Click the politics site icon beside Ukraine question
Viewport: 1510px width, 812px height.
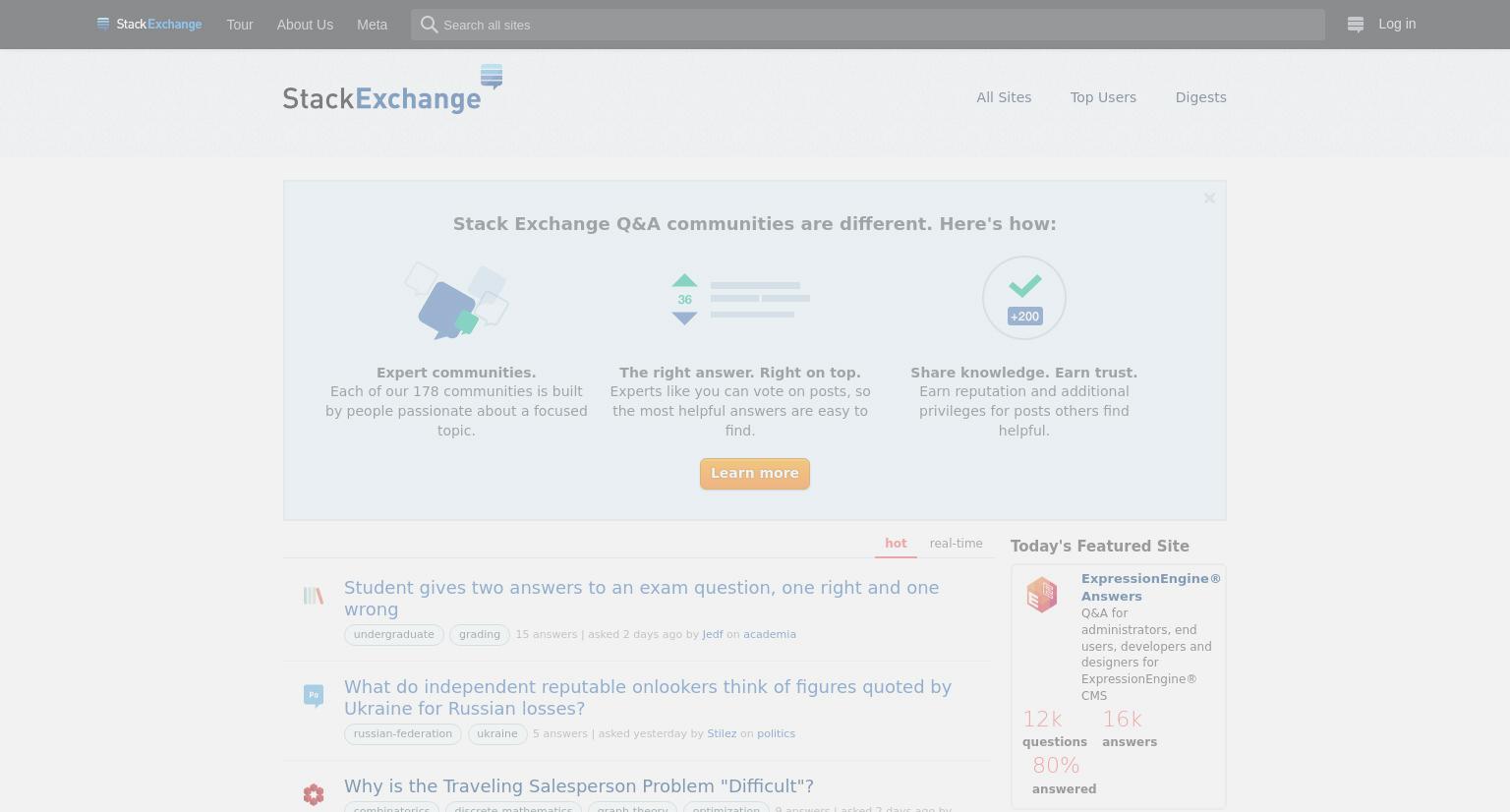(314, 696)
